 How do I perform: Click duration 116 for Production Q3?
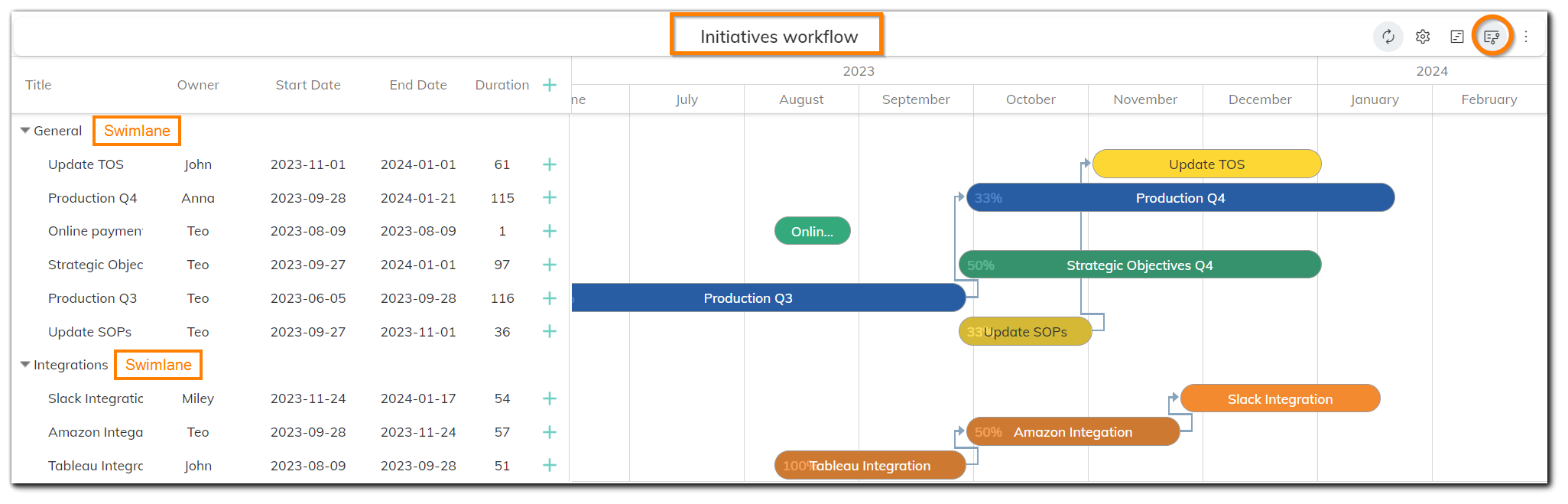(502, 298)
